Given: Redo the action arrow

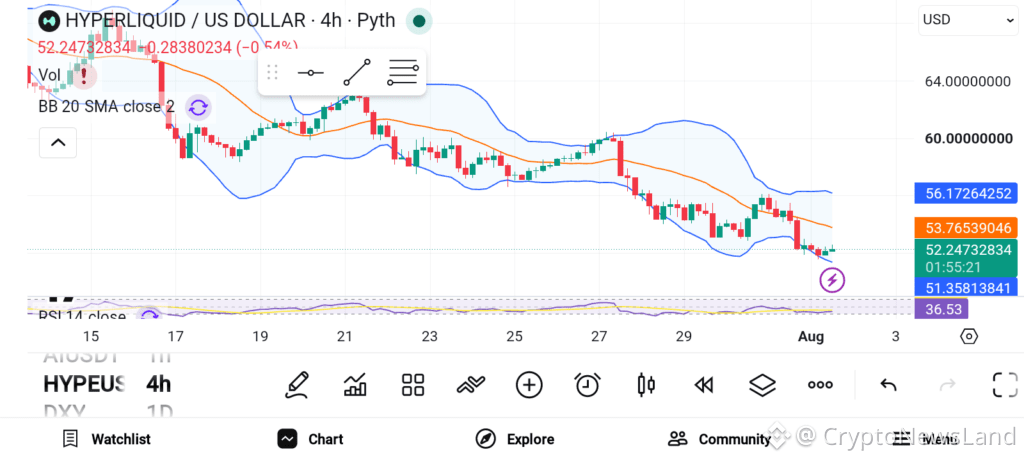Looking at the screenshot, I should [x=947, y=385].
